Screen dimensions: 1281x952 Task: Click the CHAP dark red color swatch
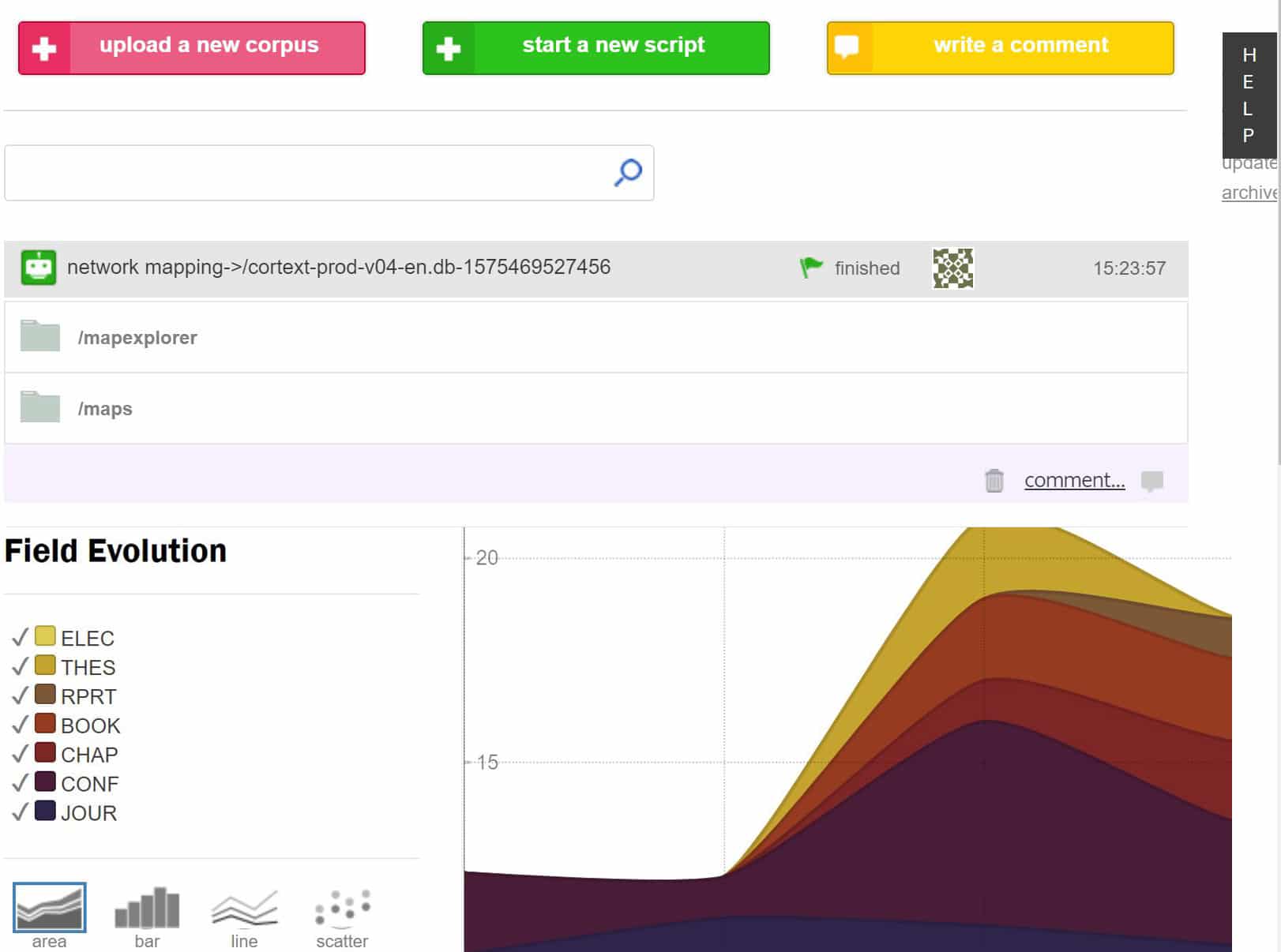coord(45,753)
